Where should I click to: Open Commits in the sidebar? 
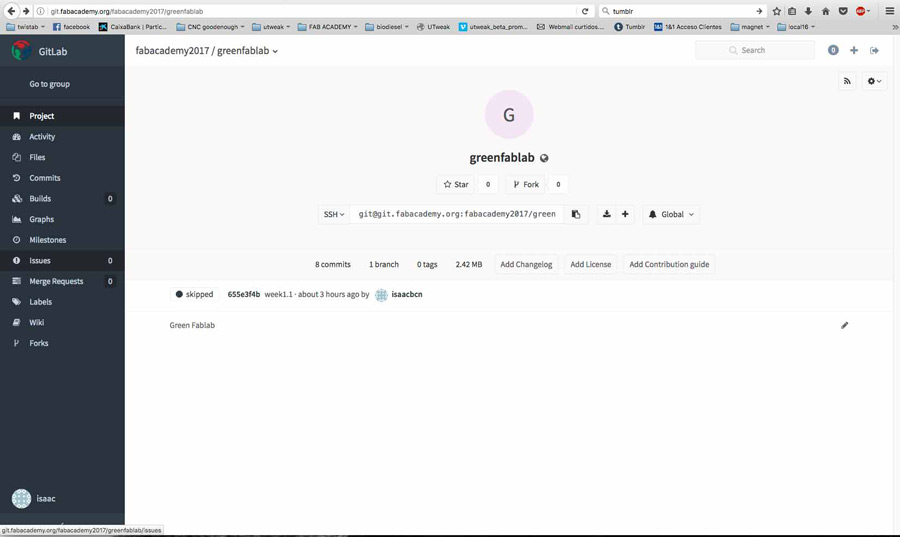44,178
